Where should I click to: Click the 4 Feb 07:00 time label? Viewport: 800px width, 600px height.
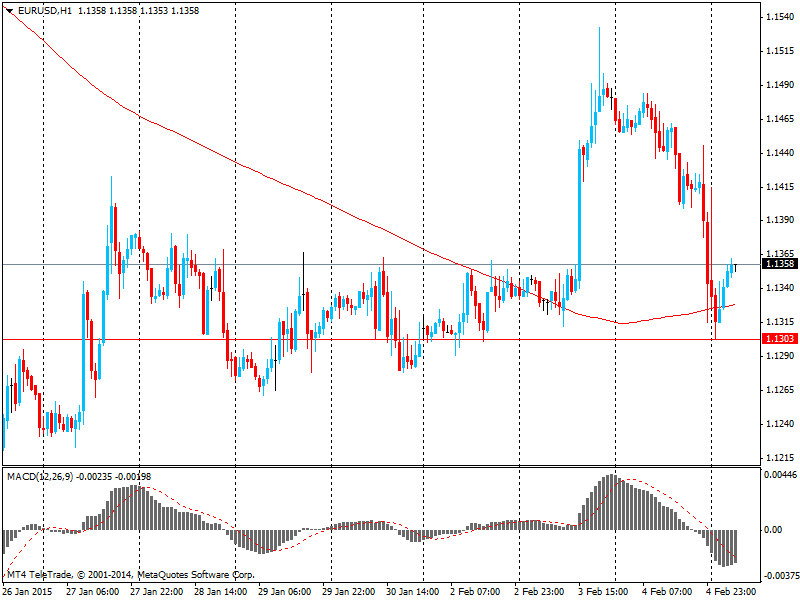click(x=667, y=592)
